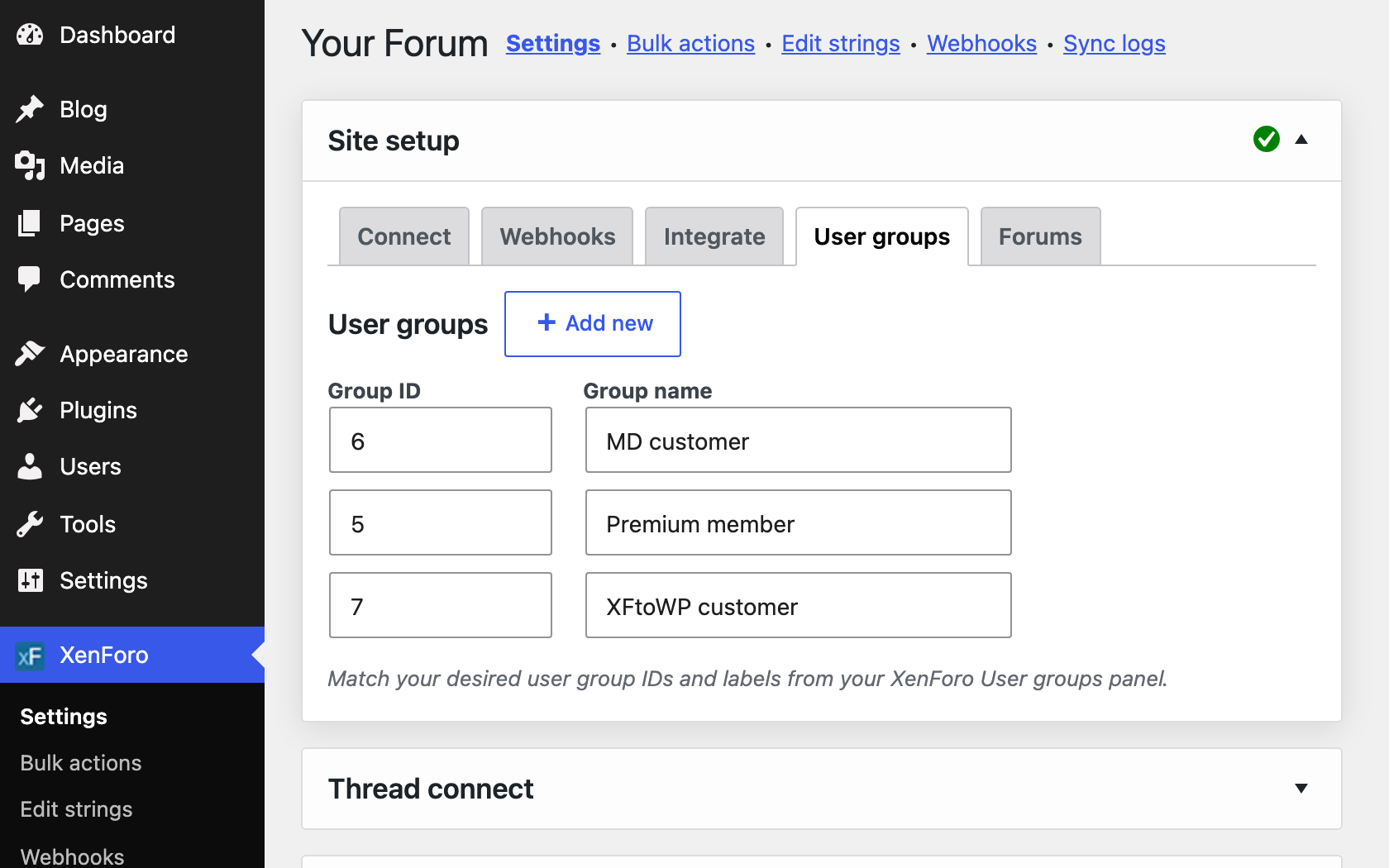
Task: Click the Plugins plug icon
Action: pos(30,410)
